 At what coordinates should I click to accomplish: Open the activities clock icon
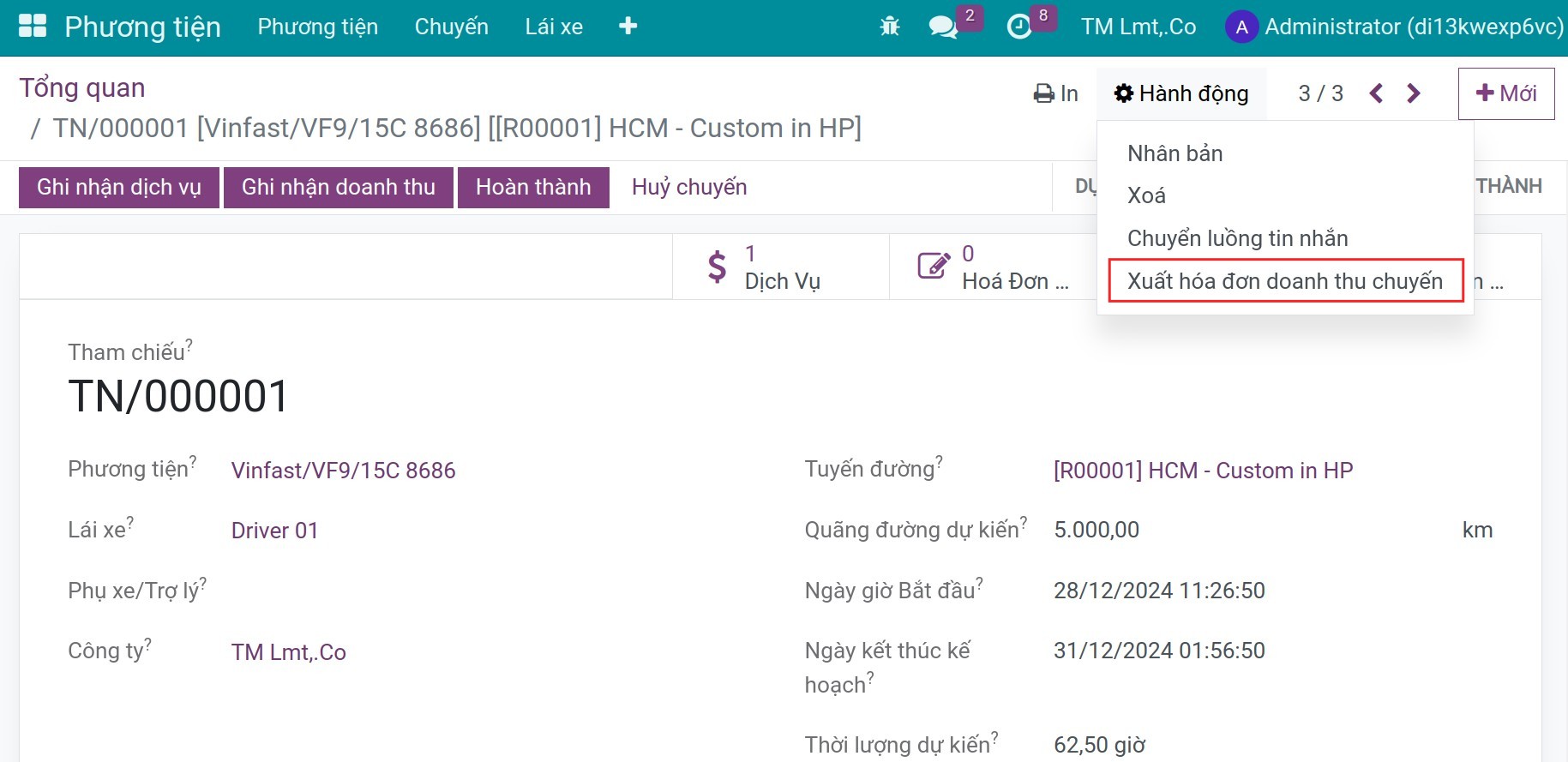pyautogui.click(x=1018, y=27)
